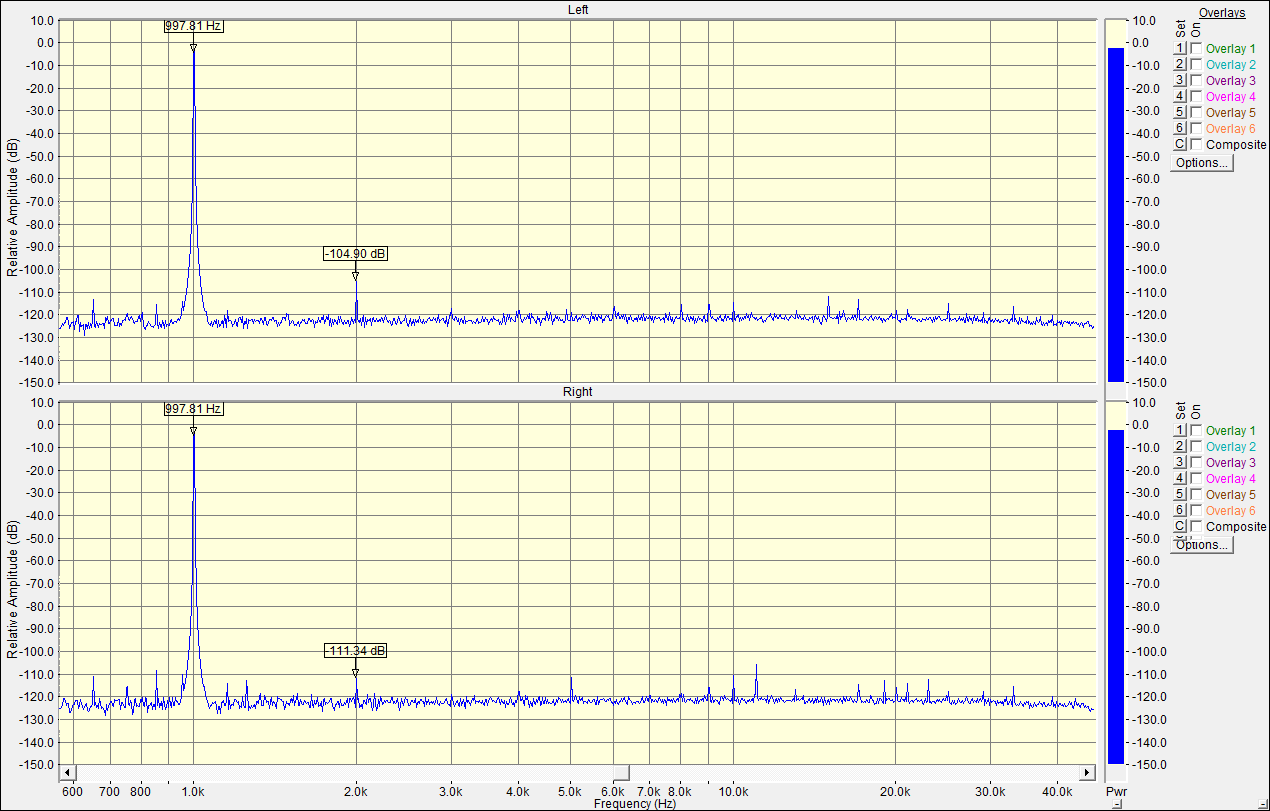
Task: Enable Overlay 5 checkbox in Right panel
Action: coord(1197,494)
